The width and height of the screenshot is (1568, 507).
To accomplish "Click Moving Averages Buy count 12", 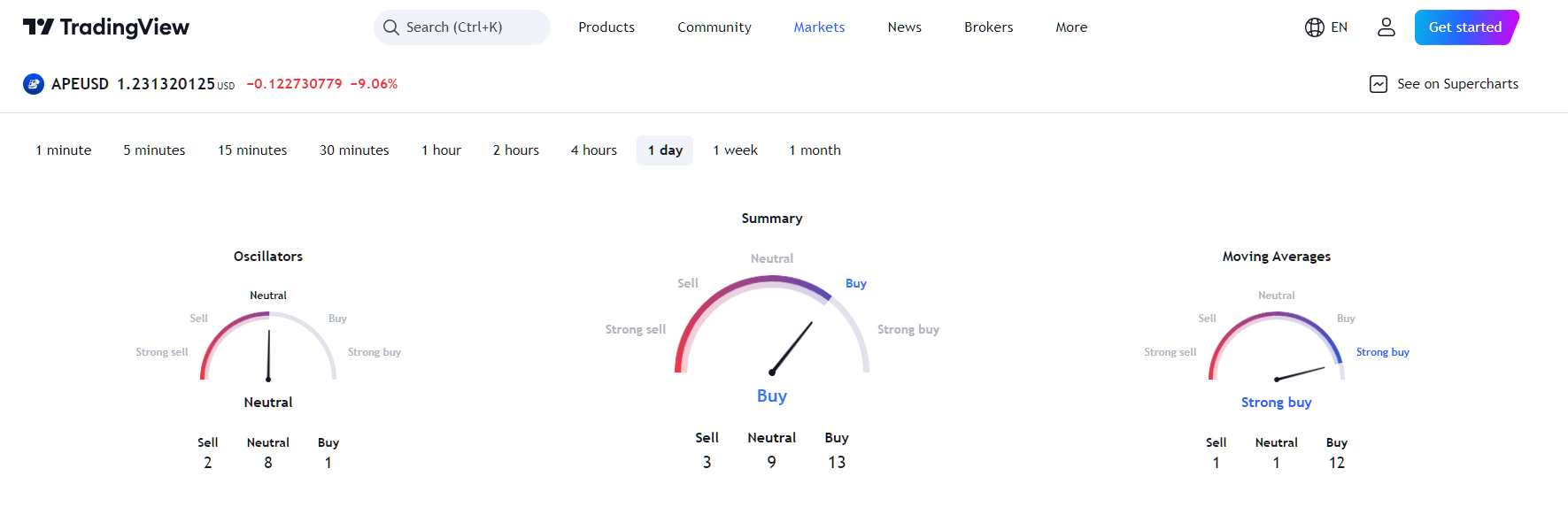I will pos(1337,463).
